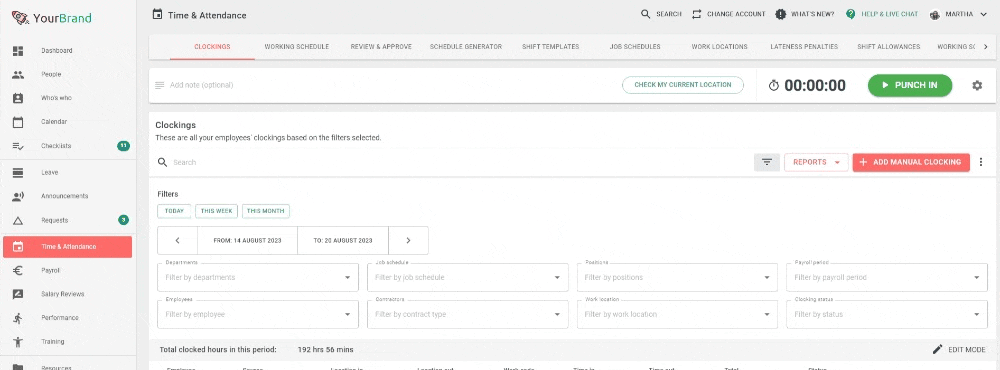Click the 192 hrs 56 mins total

(326, 350)
